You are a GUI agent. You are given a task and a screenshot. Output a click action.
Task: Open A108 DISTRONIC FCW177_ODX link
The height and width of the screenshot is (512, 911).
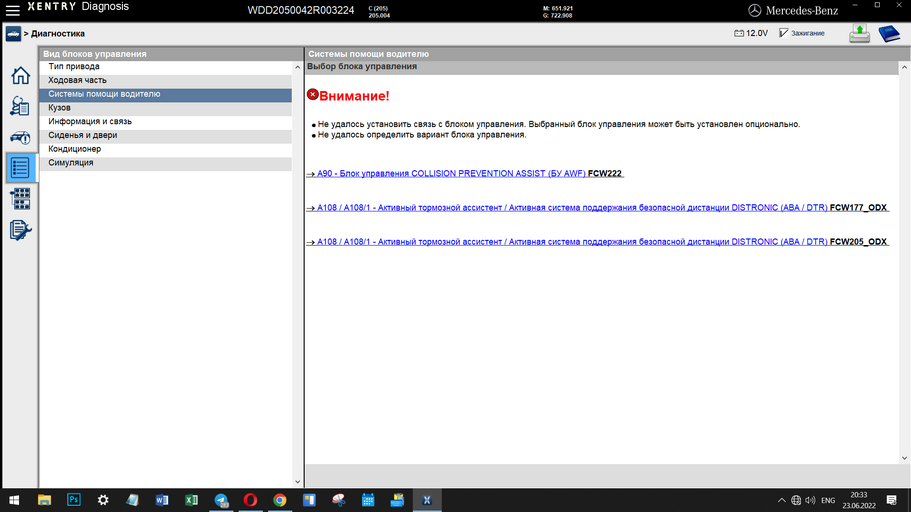click(x=597, y=207)
